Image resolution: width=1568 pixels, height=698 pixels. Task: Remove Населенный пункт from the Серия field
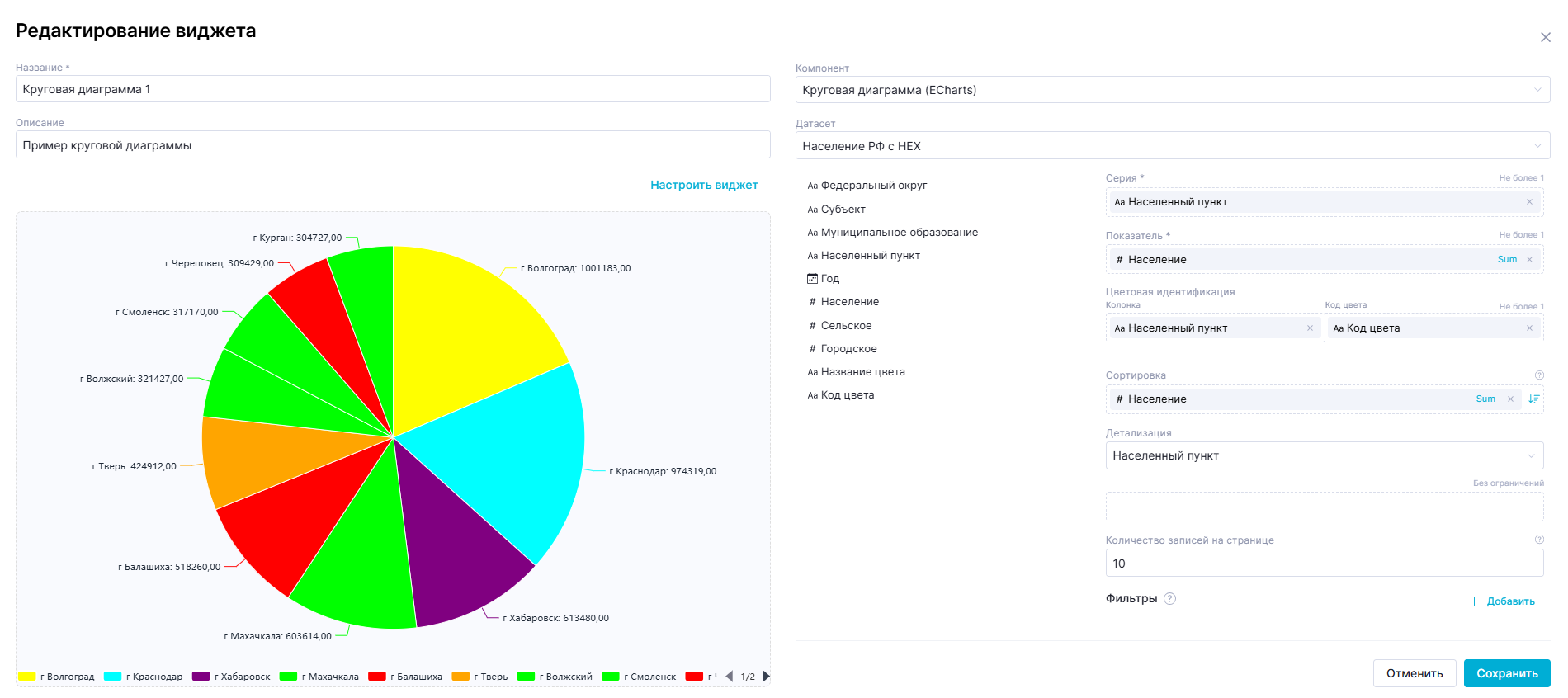click(1528, 202)
